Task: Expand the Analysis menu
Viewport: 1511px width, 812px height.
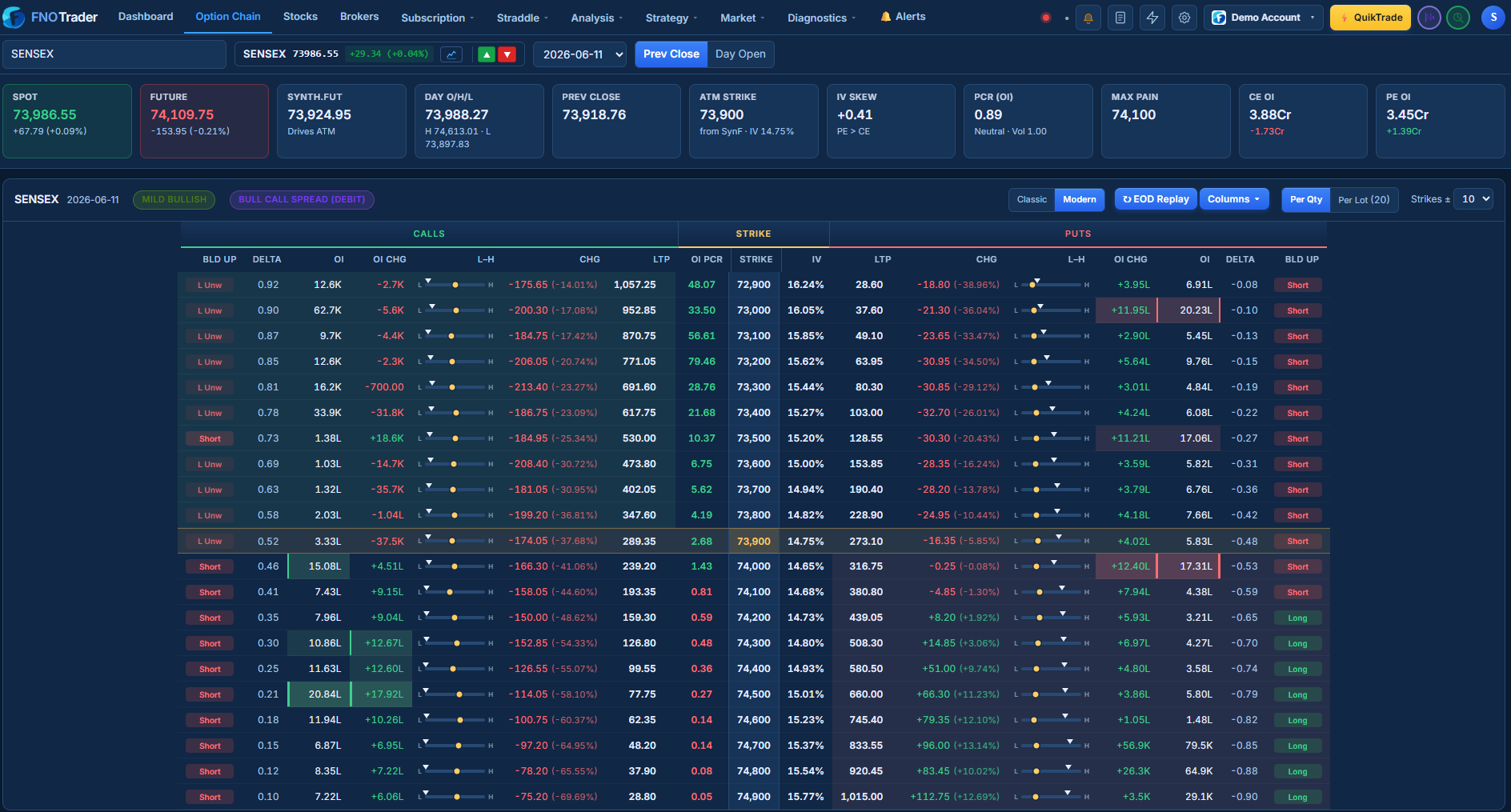Action: pyautogui.click(x=597, y=18)
